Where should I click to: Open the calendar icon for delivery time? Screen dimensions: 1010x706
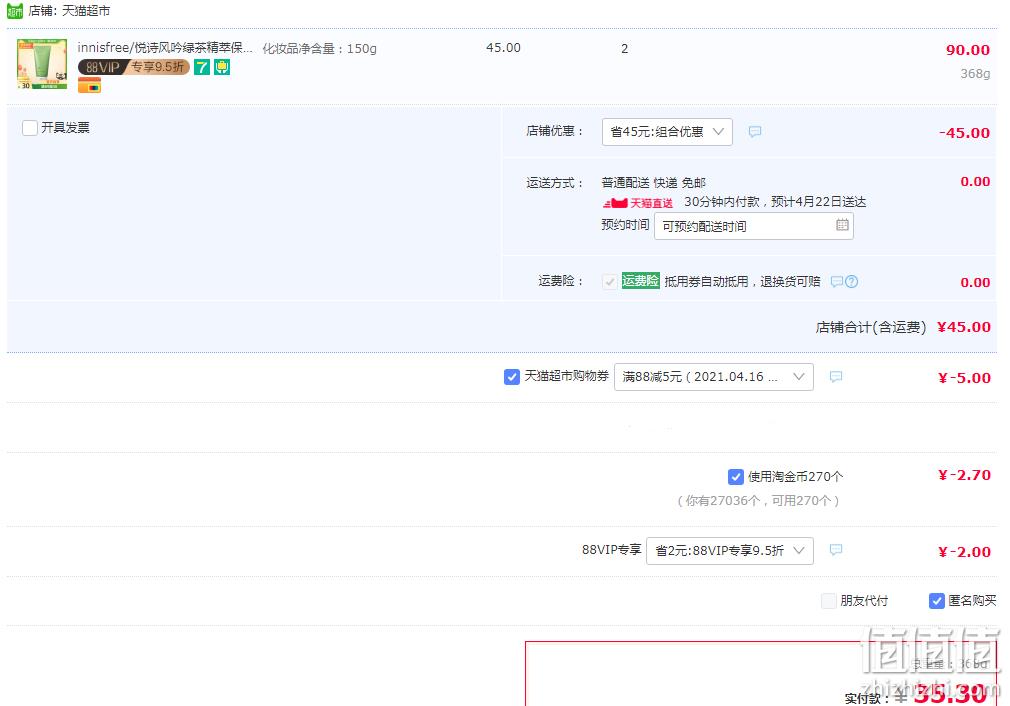pos(842,225)
